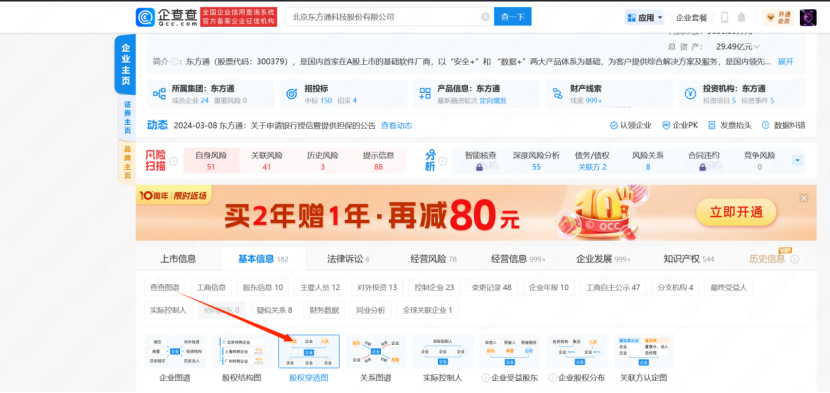Click the info icon next to 企业受益股东
The height and width of the screenshot is (393, 830).
click(485, 378)
